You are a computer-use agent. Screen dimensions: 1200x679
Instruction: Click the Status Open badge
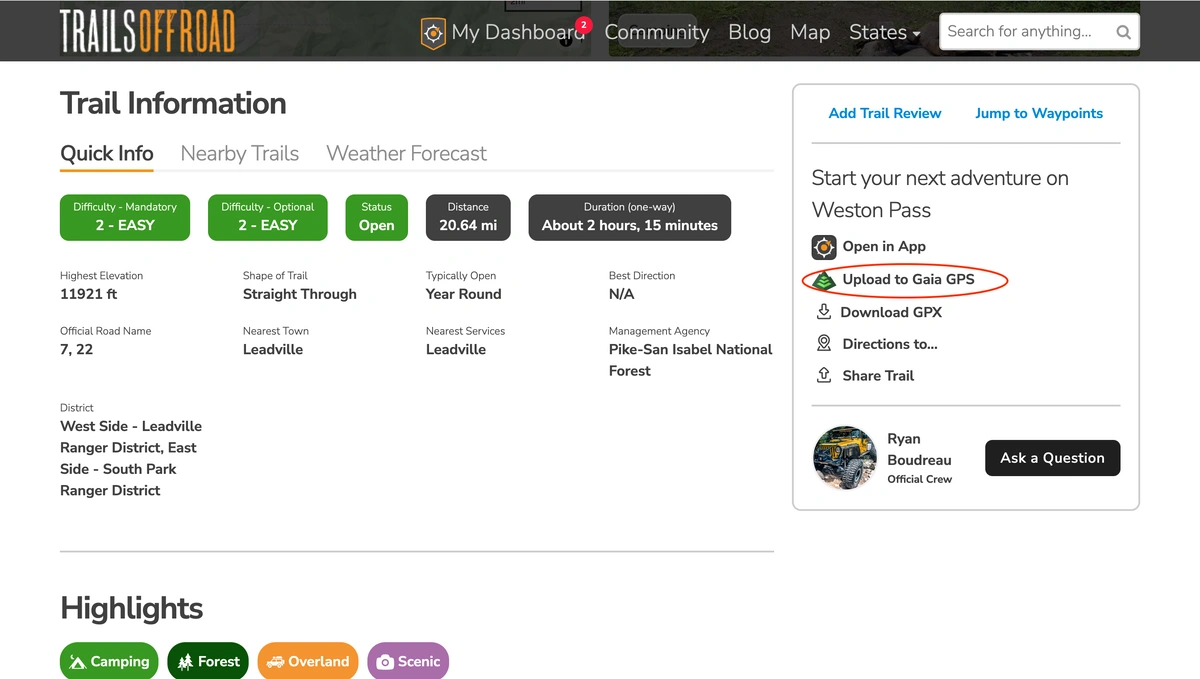(377, 217)
